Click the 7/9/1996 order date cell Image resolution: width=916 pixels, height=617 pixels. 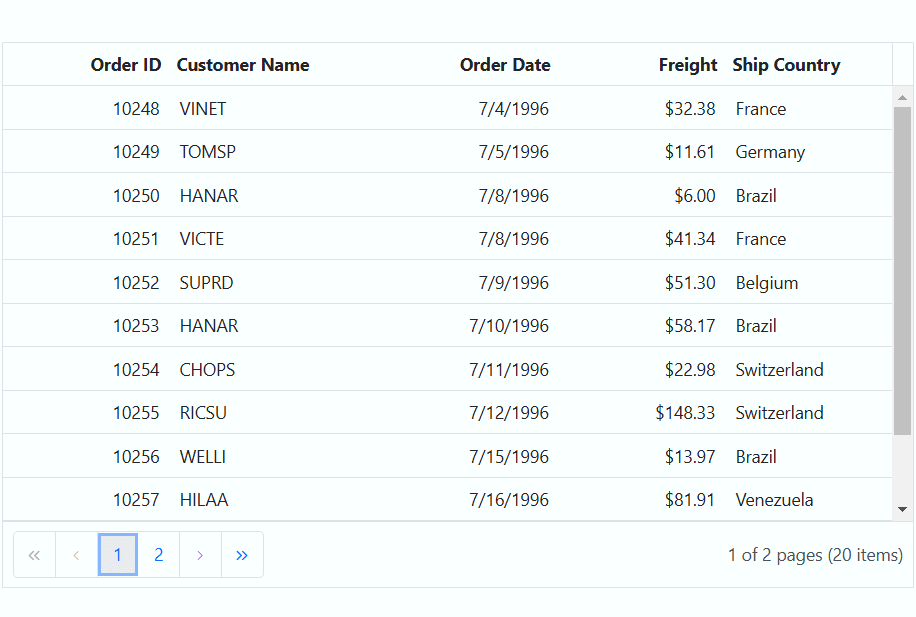pos(513,282)
